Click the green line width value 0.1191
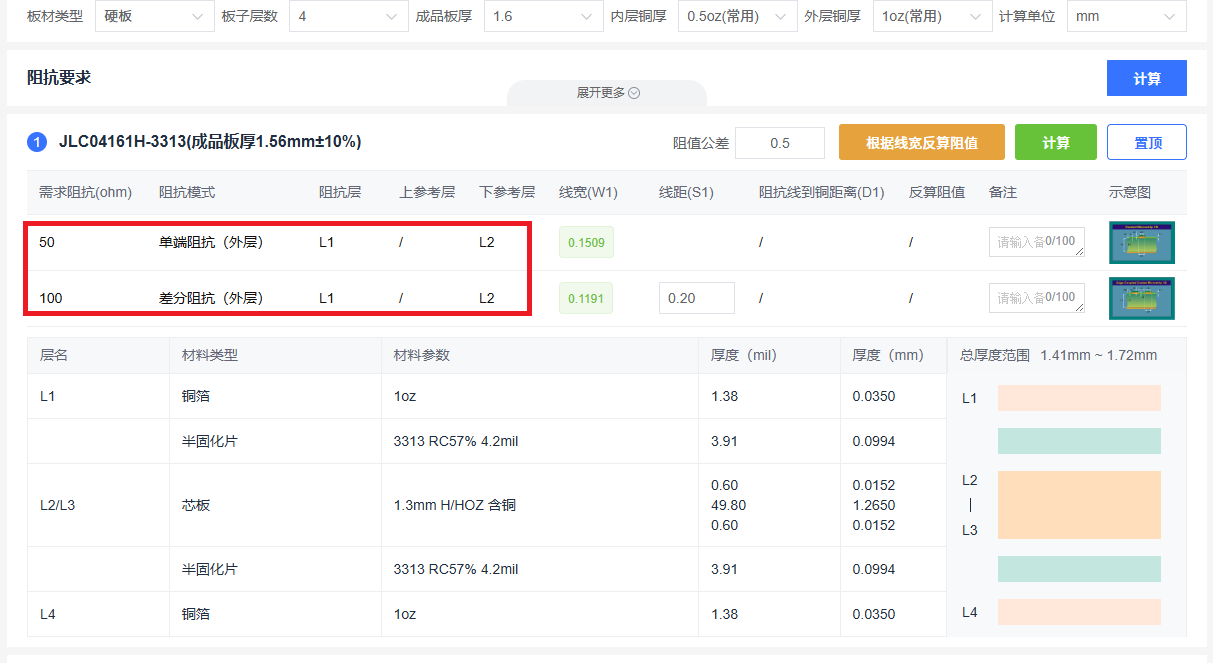 586,298
